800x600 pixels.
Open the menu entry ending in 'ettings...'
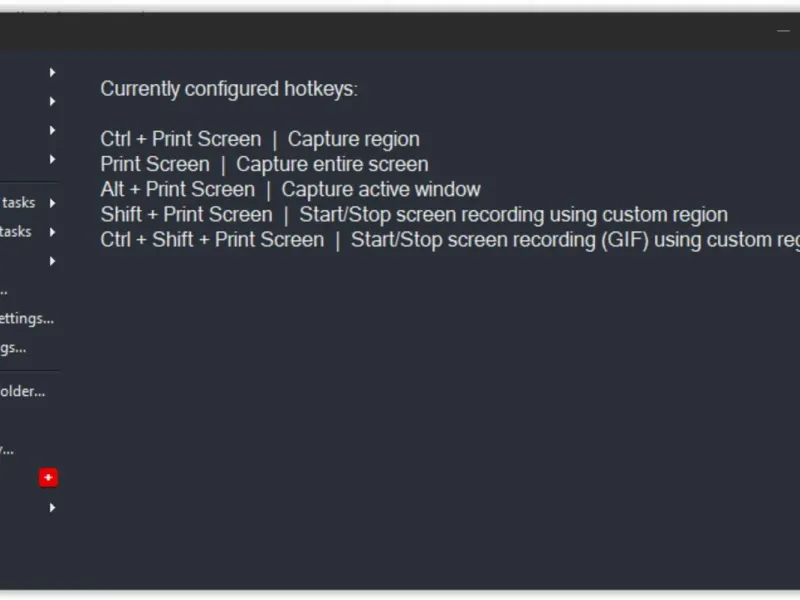(x=26, y=319)
